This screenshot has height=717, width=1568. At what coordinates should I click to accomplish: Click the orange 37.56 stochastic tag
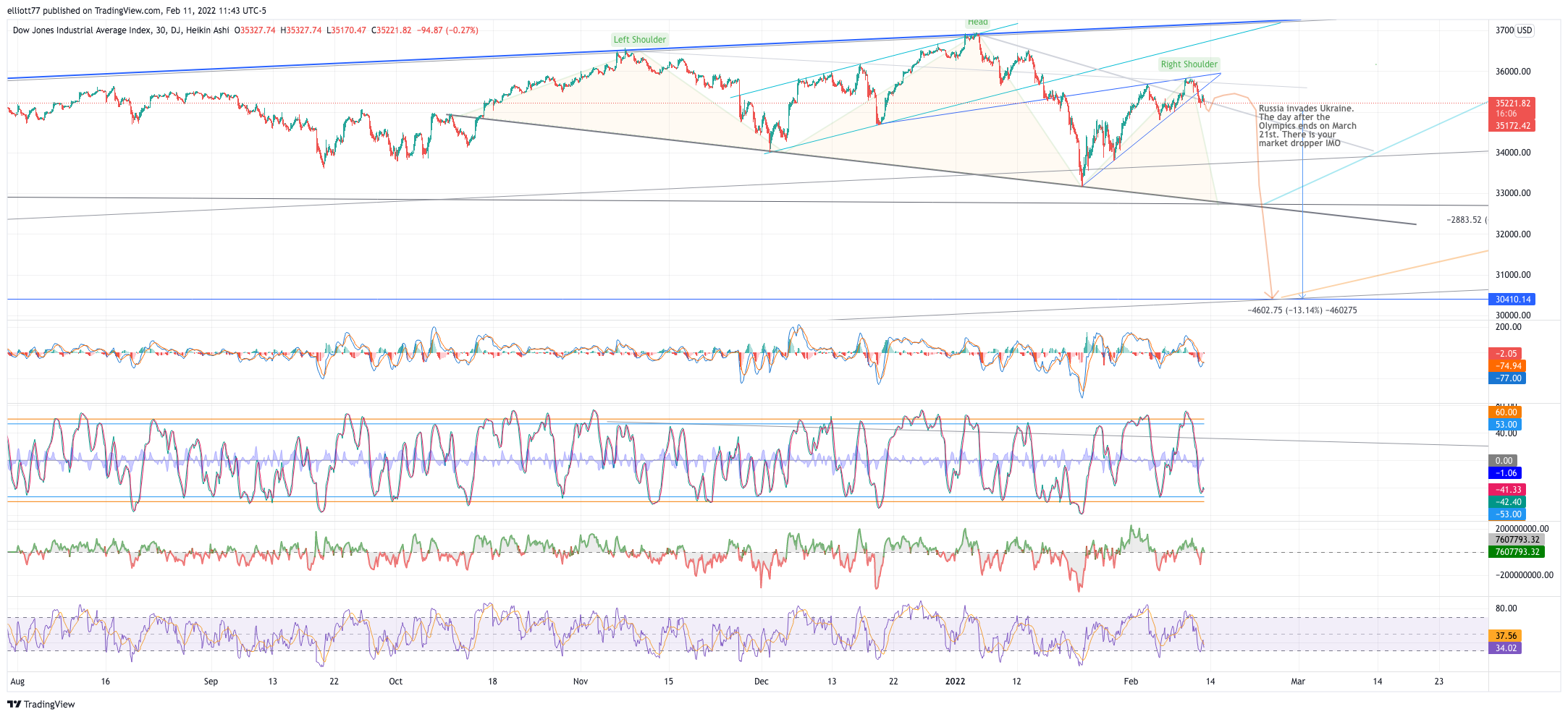1505,636
